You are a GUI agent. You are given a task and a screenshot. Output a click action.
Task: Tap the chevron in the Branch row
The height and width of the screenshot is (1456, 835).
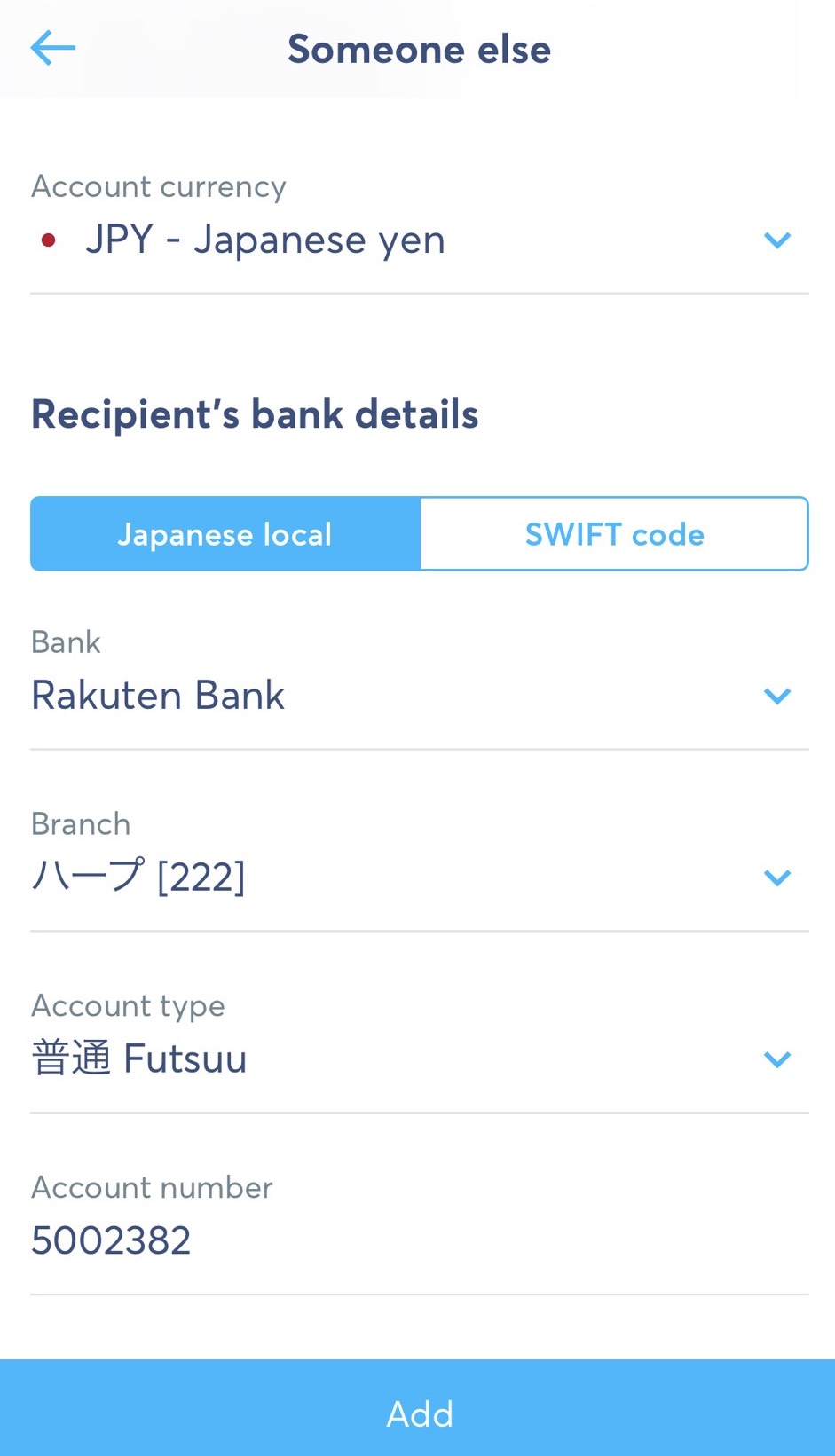point(777,878)
